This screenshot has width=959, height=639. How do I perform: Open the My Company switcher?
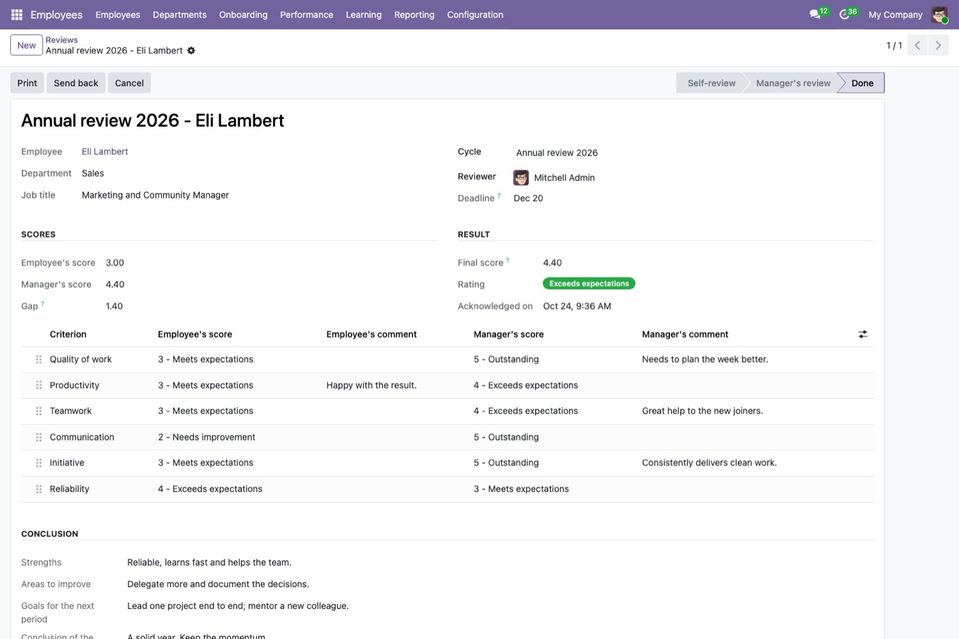(895, 15)
